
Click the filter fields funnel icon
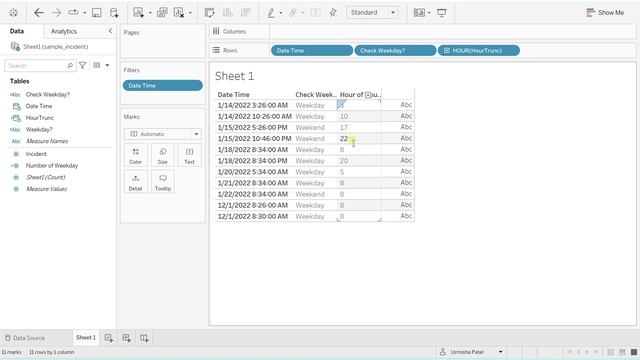click(x=82, y=65)
